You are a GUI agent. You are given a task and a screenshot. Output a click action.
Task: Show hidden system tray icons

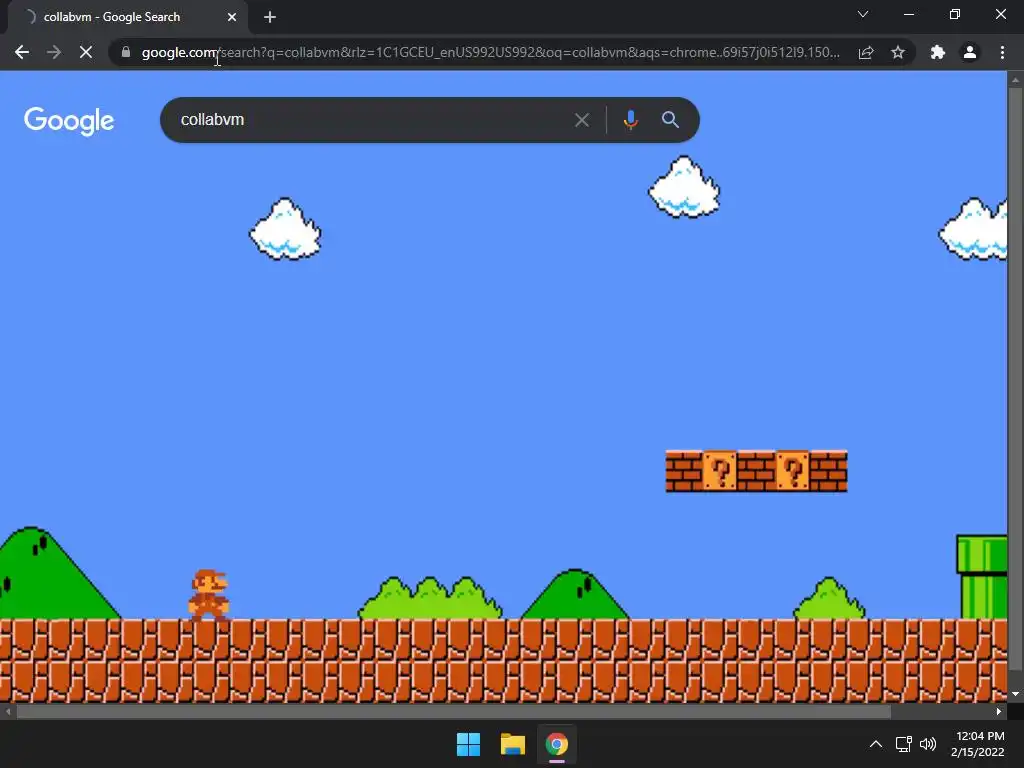tap(876, 744)
